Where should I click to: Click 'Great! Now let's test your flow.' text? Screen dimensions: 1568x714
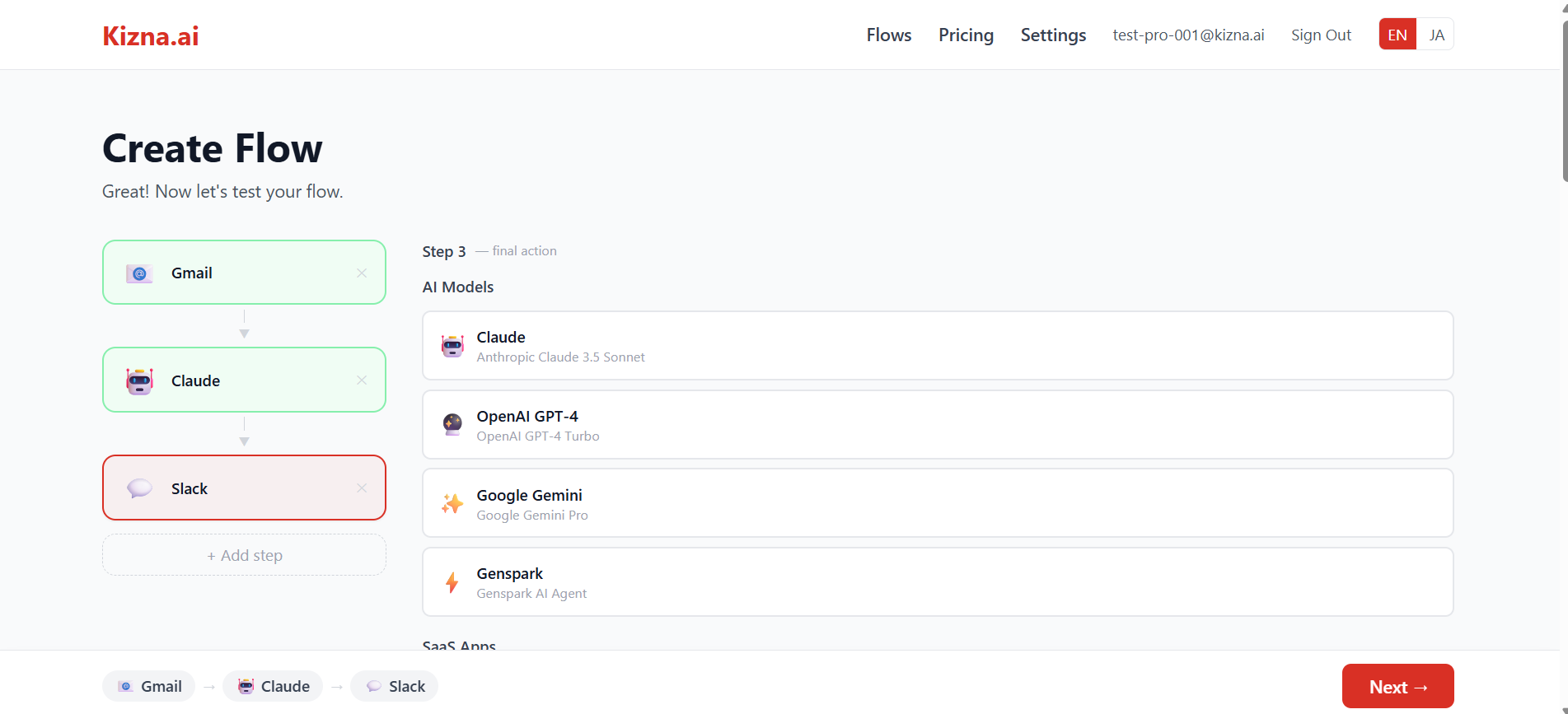(222, 191)
